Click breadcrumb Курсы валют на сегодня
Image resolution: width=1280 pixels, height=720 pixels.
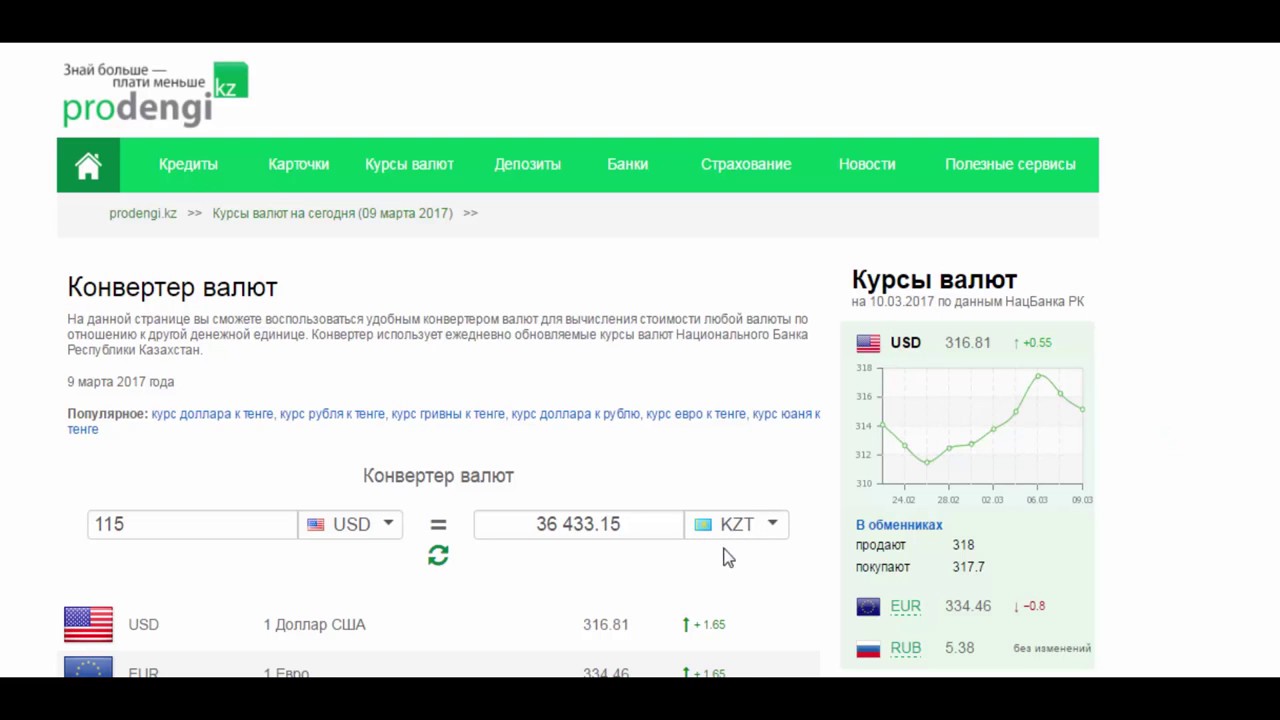click(332, 213)
